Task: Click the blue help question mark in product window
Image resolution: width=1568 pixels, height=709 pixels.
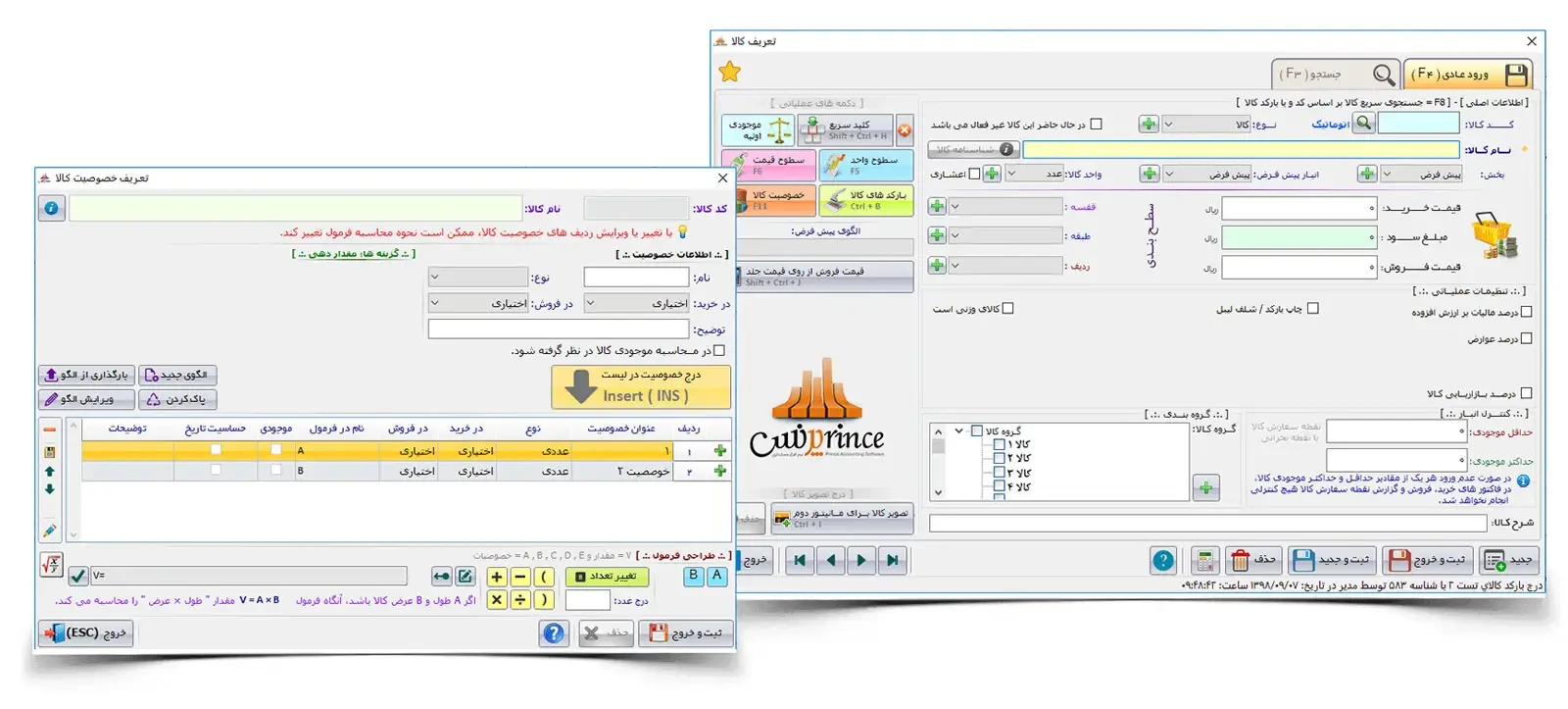Action: (x=1162, y=560)
